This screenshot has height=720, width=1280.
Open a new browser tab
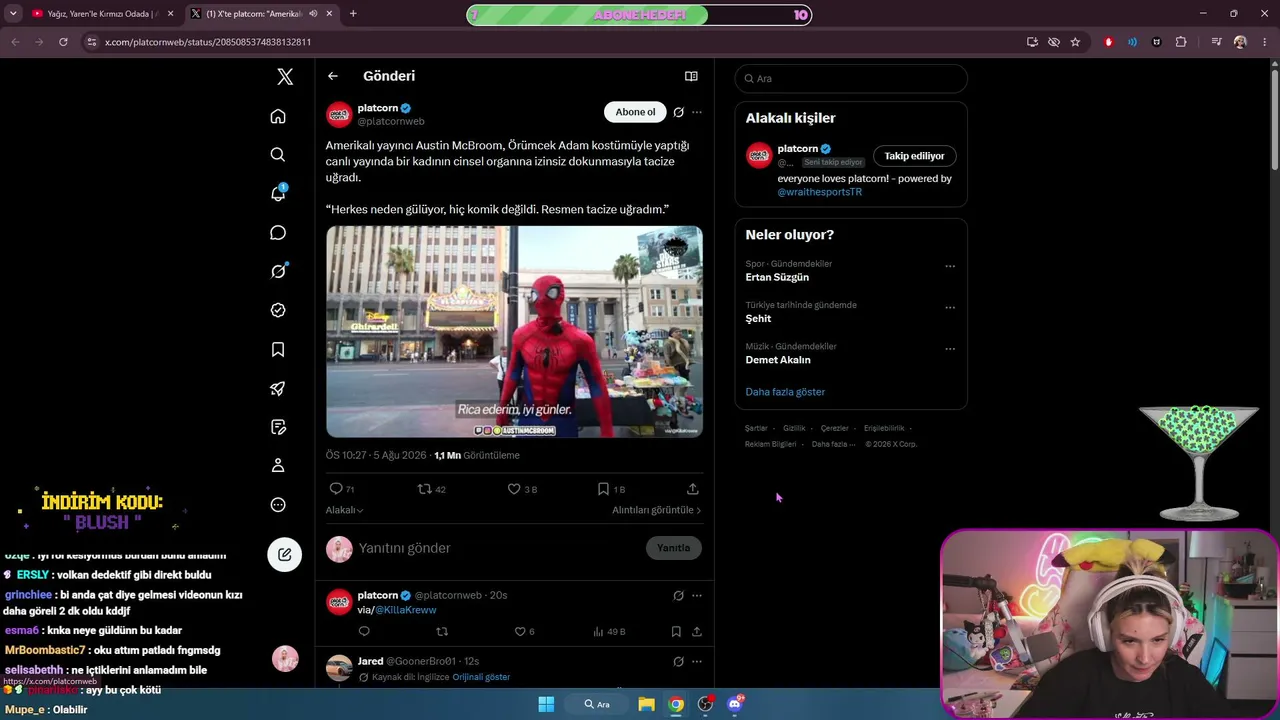pos(353,14)
